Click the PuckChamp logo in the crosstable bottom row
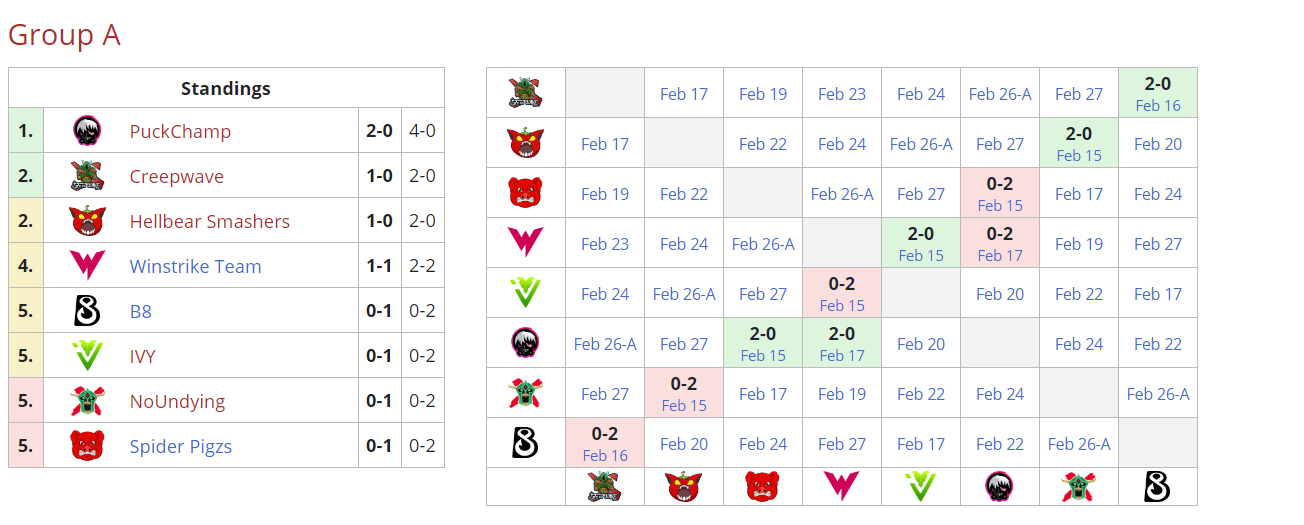 tap(999, 487)
